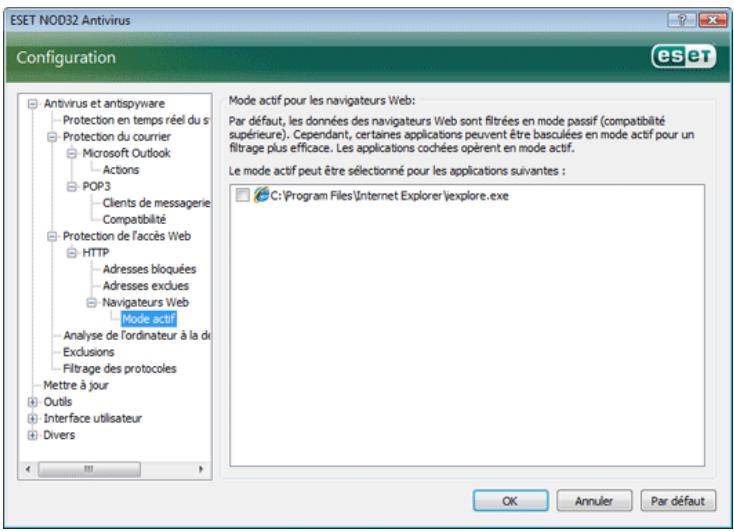Collapse the Microsoft Outlook node
The width and height of the screenshot is (734, 531).
tap(72, 153)
